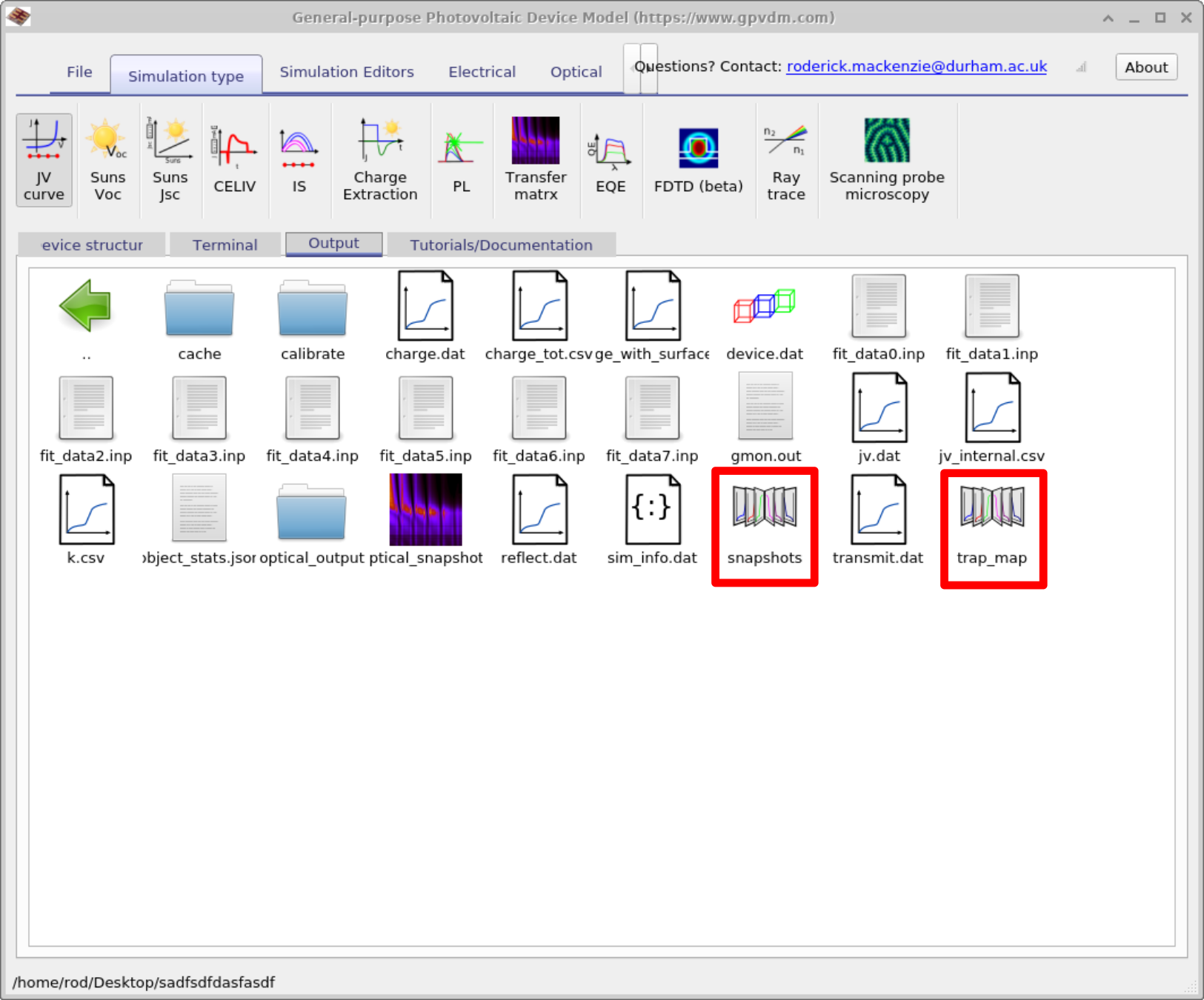Open the Simulation Editors ribbon tab

coord(346,72)
